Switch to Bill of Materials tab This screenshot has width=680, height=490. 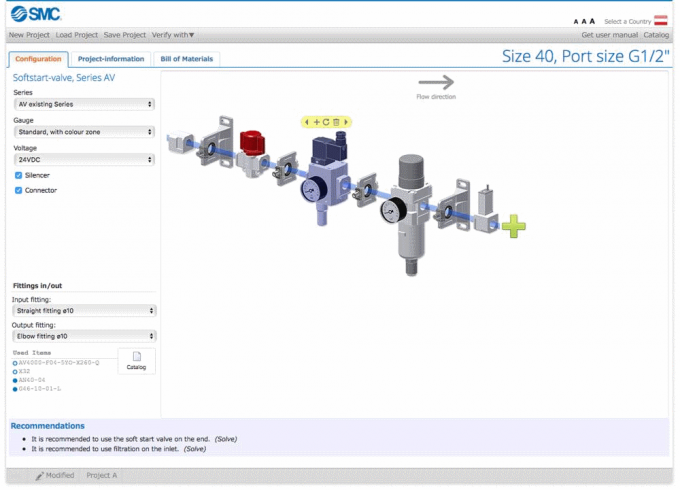(x=186, y=59)
